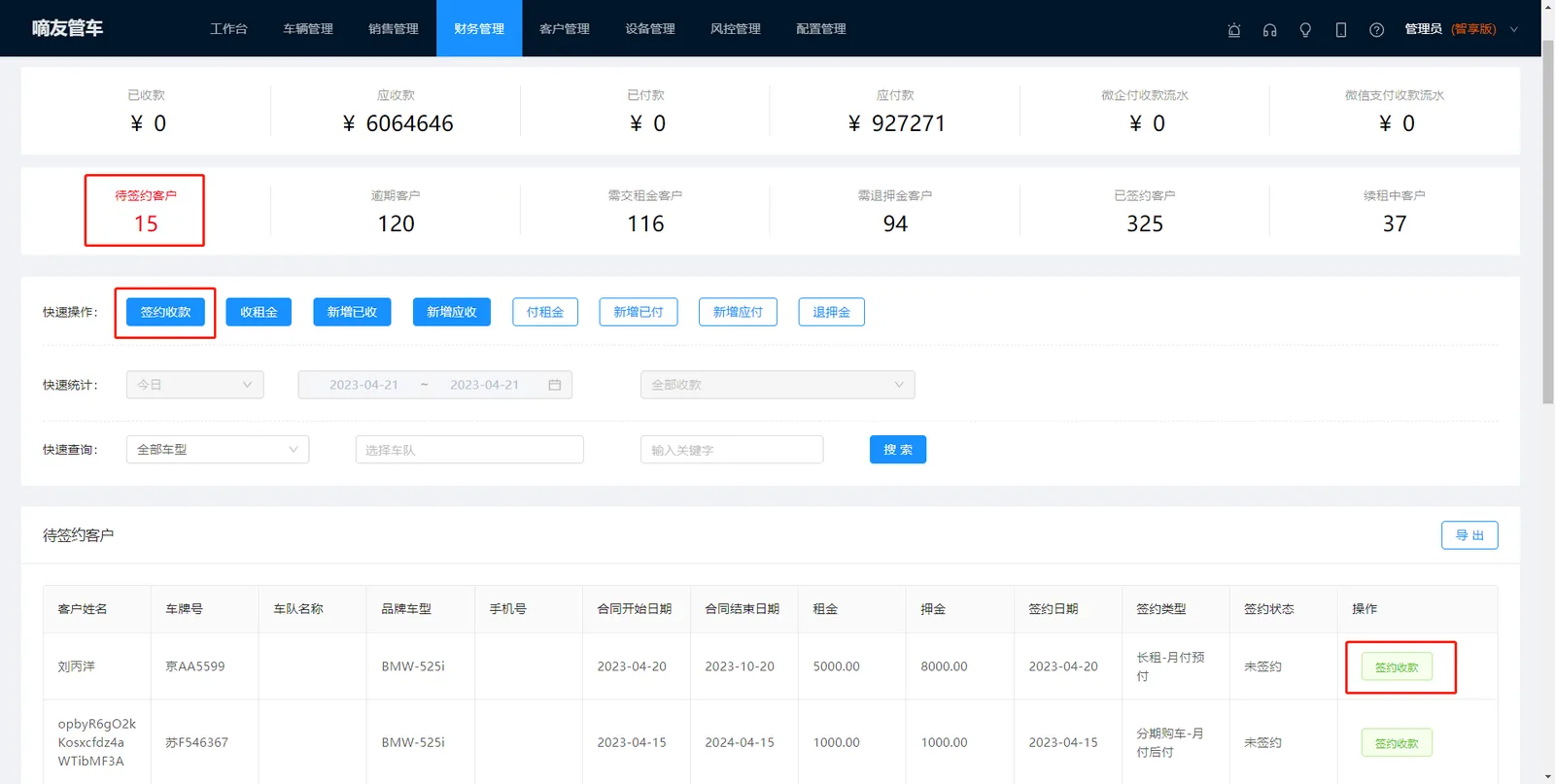Click the 收租金 quick action button
The image size is (1555, 784).
(259, 312)
